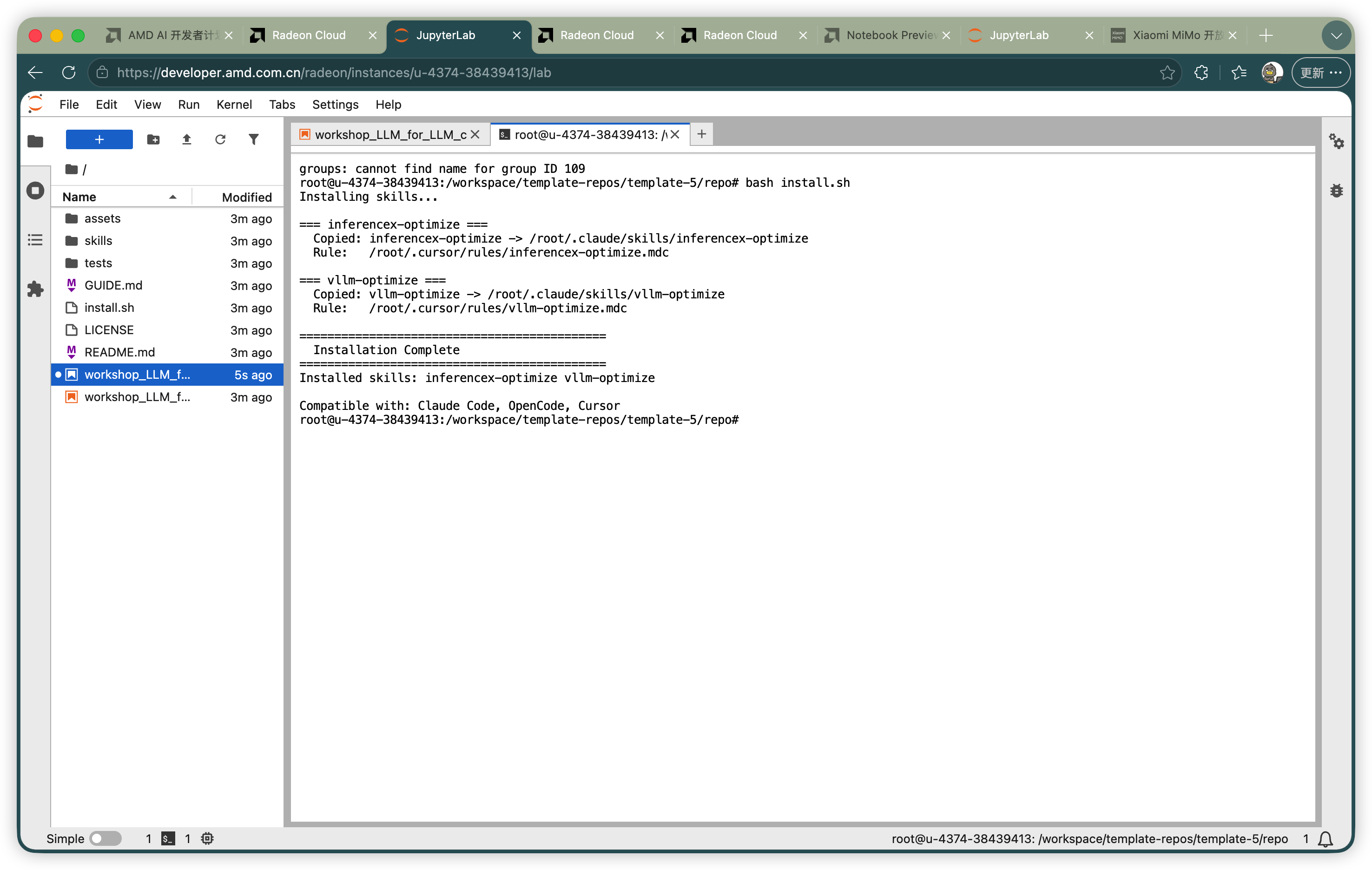Close the workshop_LLM_for_LLM notebook tab
1372x870 pixels.
pyautogui.click(x=475, y=134)
